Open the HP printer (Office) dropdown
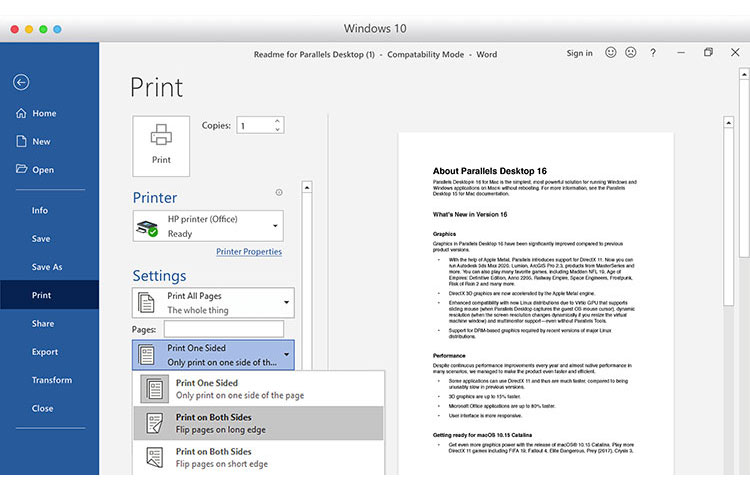This screenshot has width=750, height=490. (x=208, y=226)
